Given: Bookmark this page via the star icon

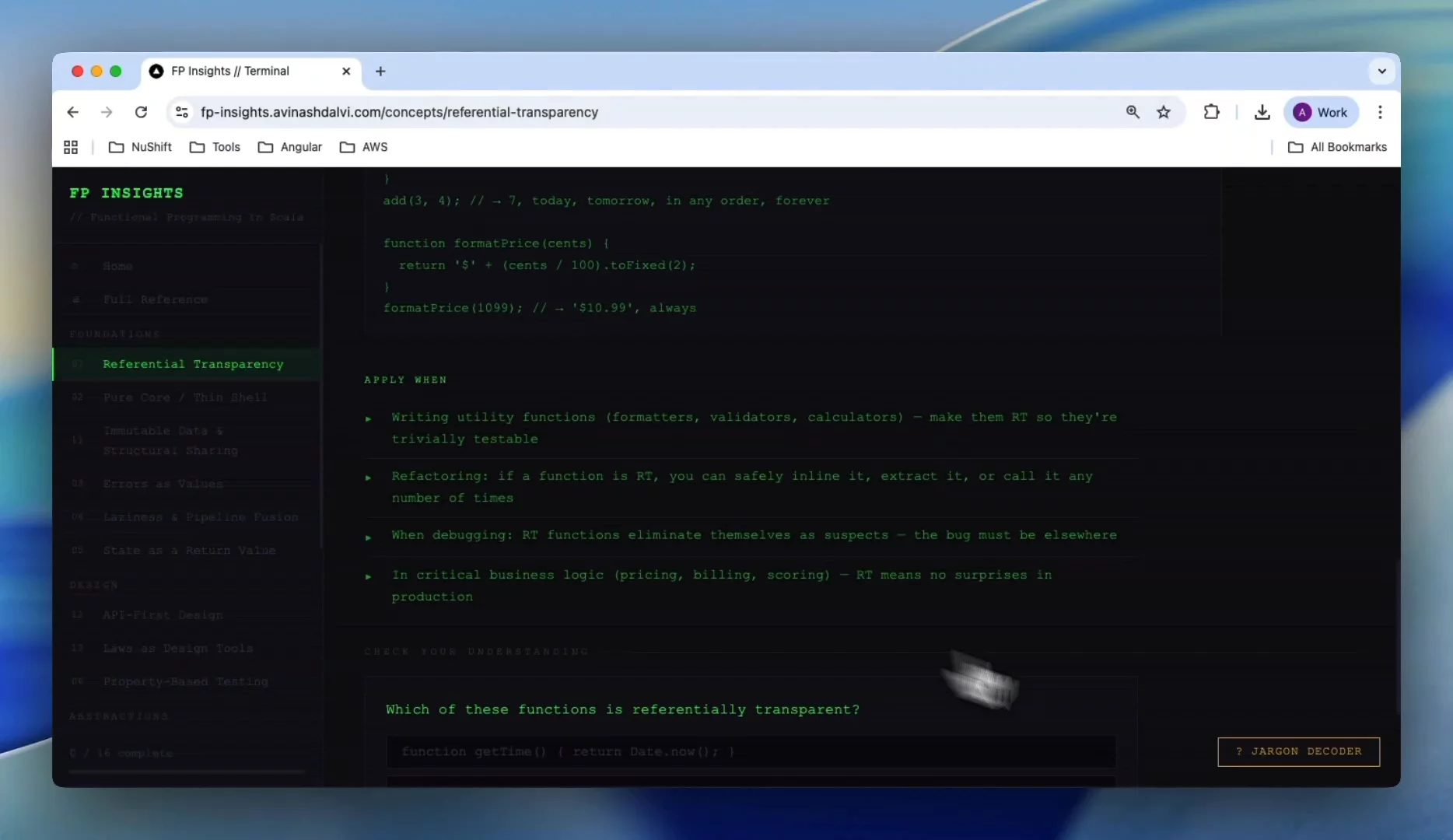Looking at the screenshot, I should 1163,112.
